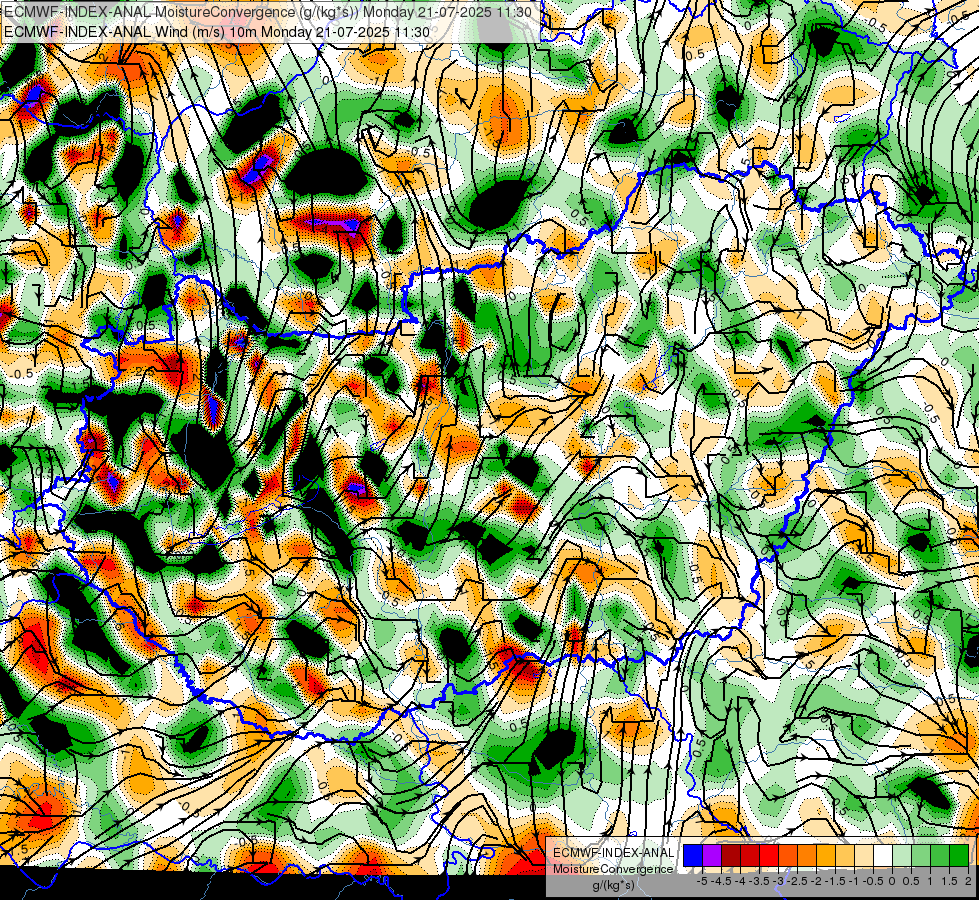Pick the darkest green legend swatch

959,855
